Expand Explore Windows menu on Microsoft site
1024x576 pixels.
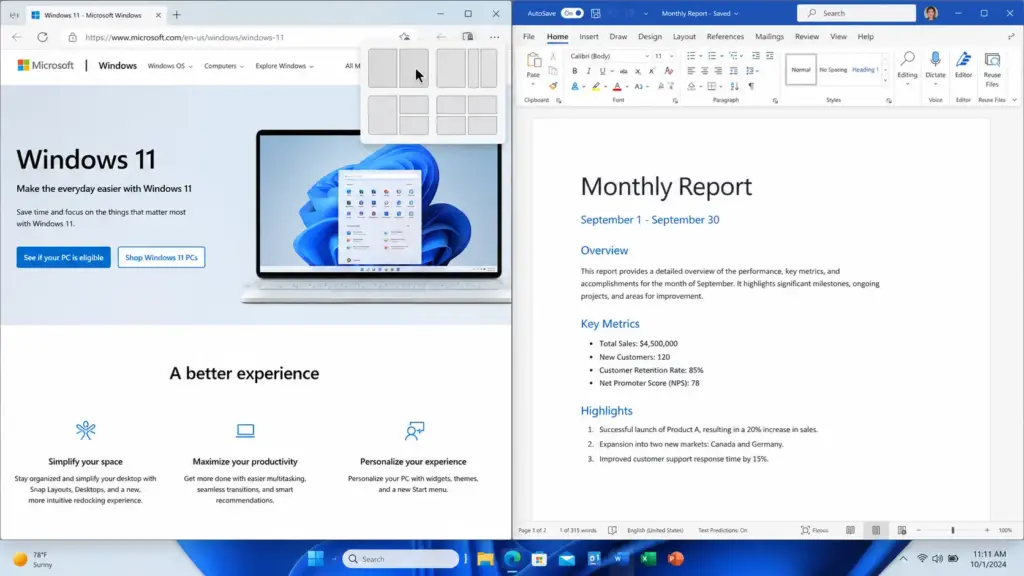[284, 66]
